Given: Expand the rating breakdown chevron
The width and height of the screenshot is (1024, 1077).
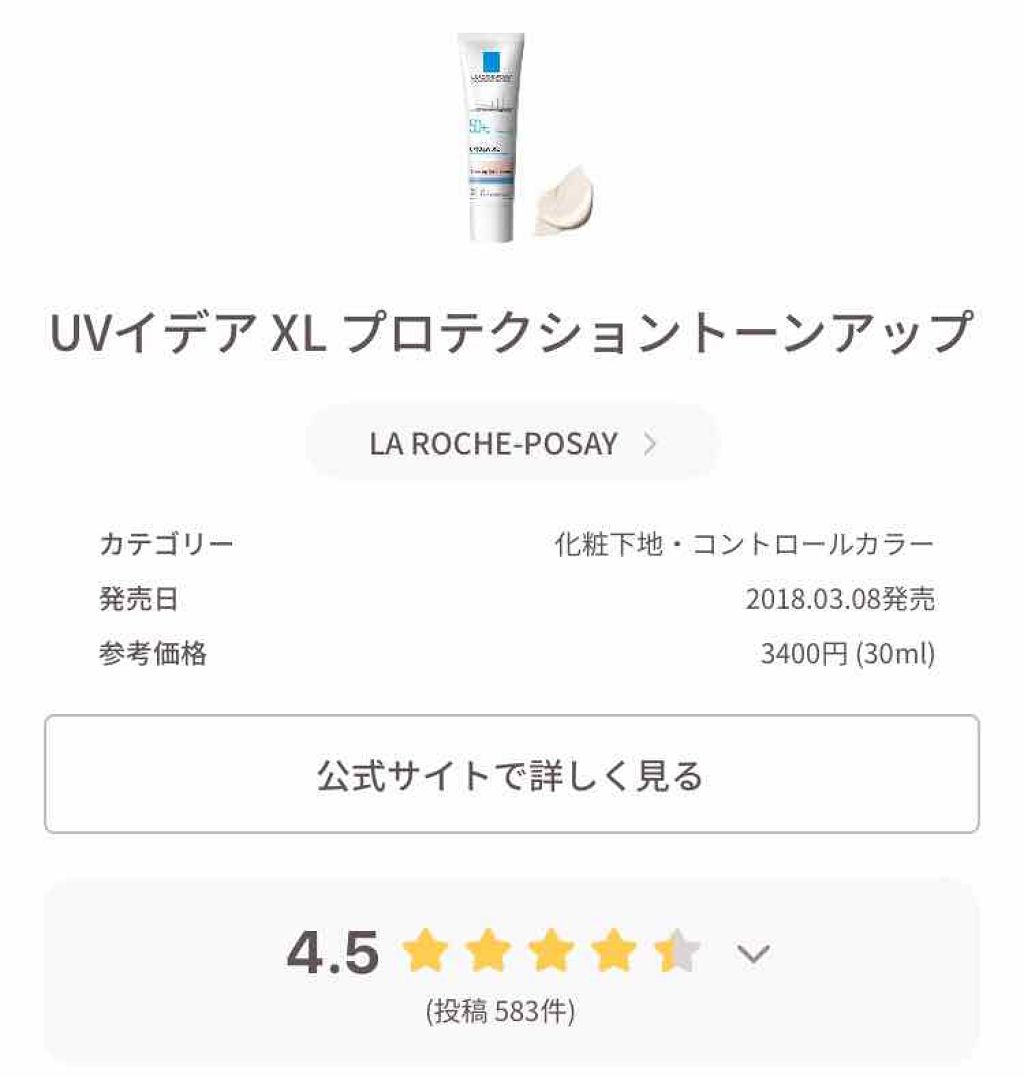Looking at the screenshot, I should [753, 953].
